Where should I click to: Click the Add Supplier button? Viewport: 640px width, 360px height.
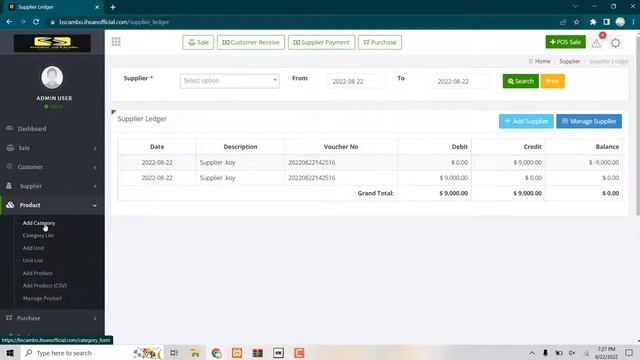[x=526, y=121]
